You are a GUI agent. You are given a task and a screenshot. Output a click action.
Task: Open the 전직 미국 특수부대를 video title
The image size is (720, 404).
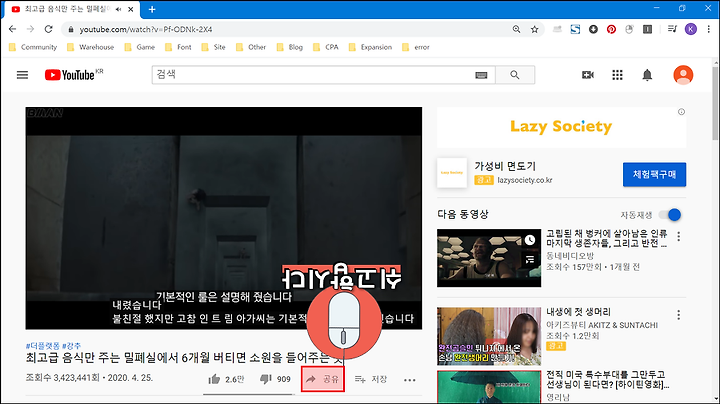tap(608, 380)
